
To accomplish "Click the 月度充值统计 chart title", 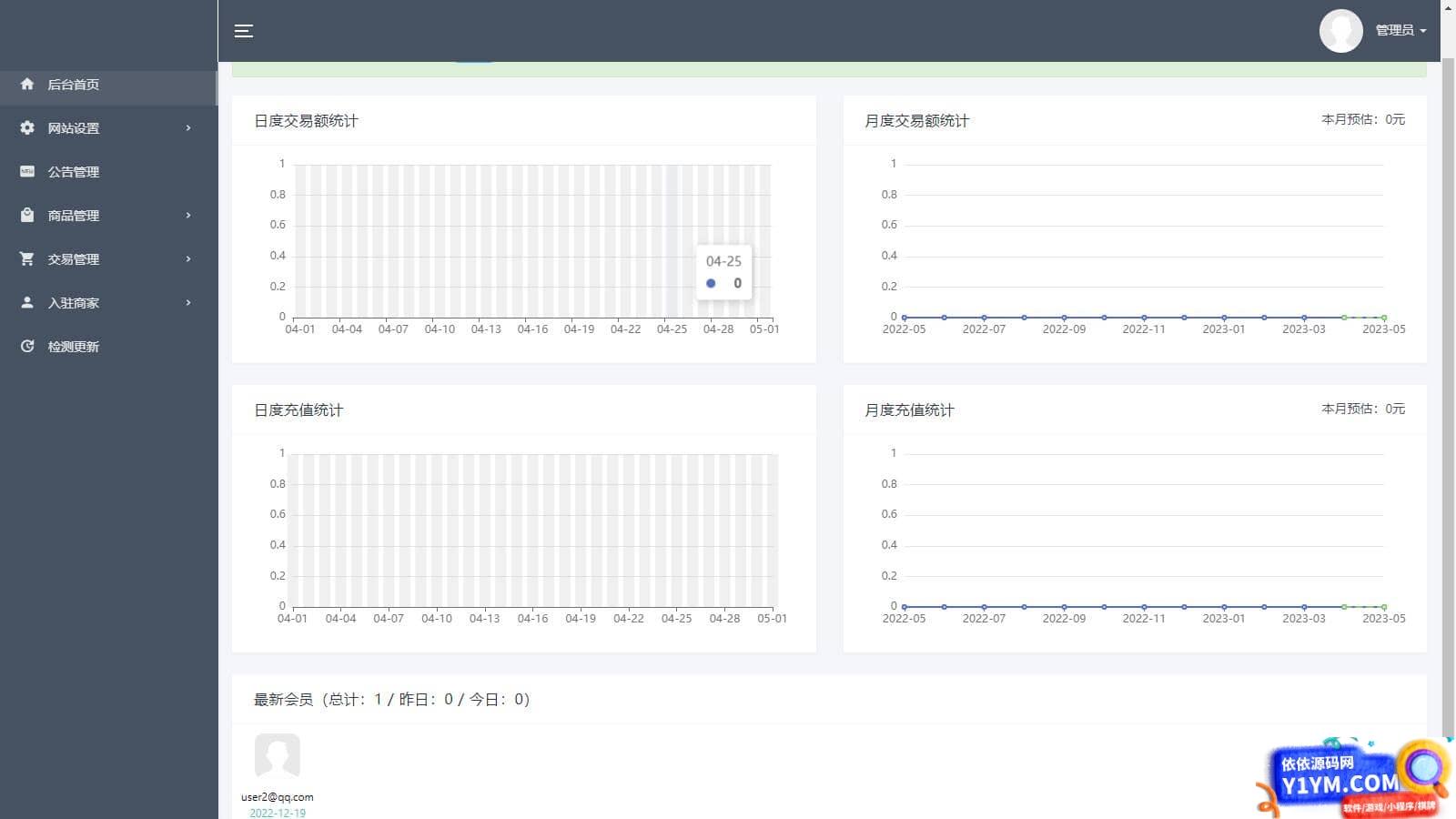I will pyautogui.click(x=909, y=410).
